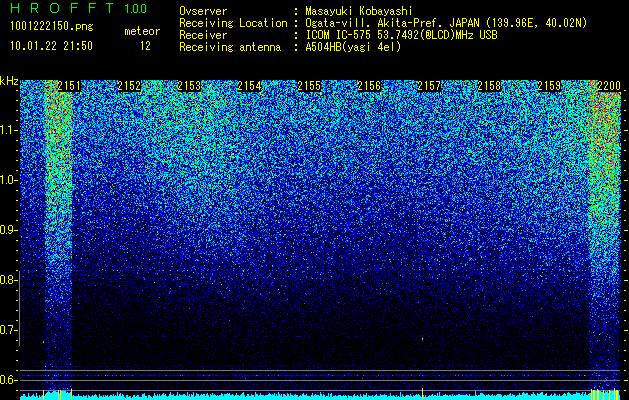Click the Receiving Location label
Screen dimensions: 629x400
tap(233, 23)
